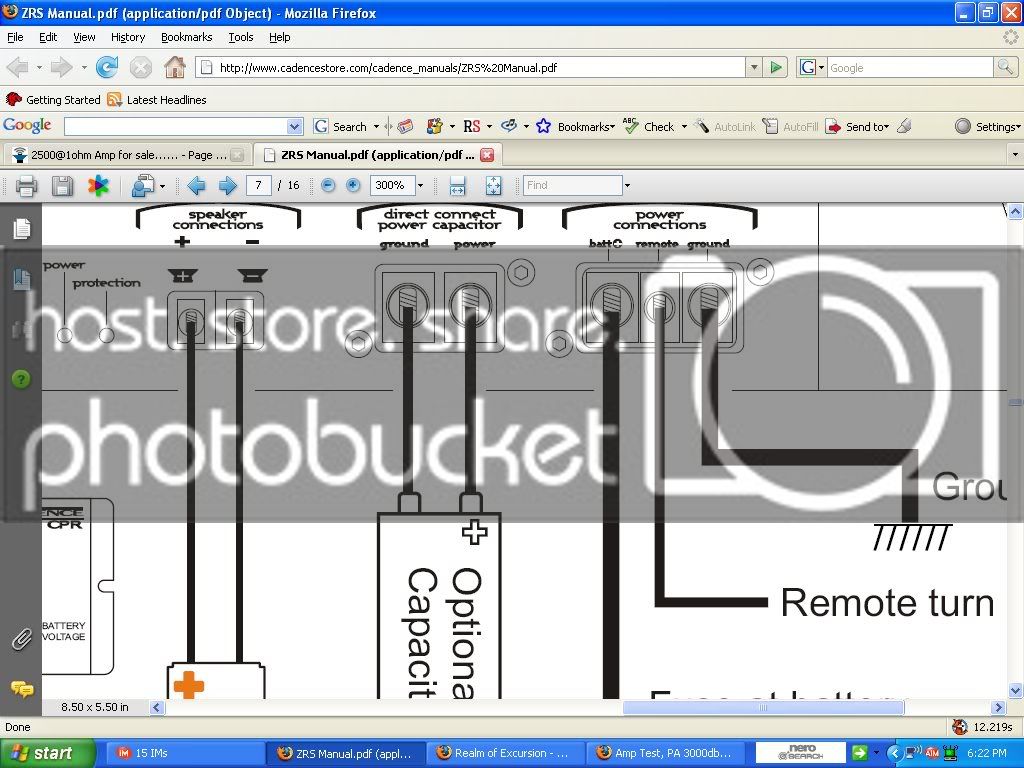Switch to Realm of Excursion taskbar window
This screenshot has width=1024, height=768.
pos(505,753)
